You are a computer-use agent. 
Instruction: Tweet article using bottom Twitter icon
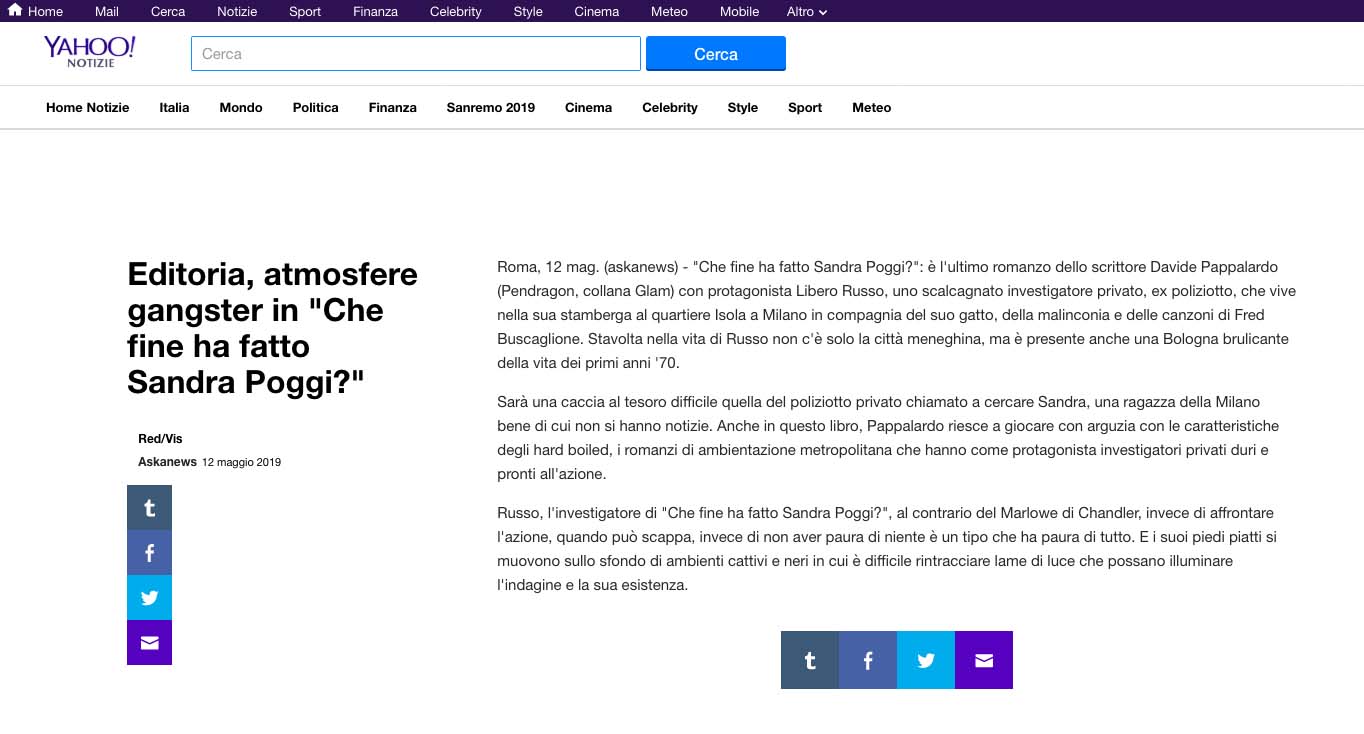coord(925,660)
